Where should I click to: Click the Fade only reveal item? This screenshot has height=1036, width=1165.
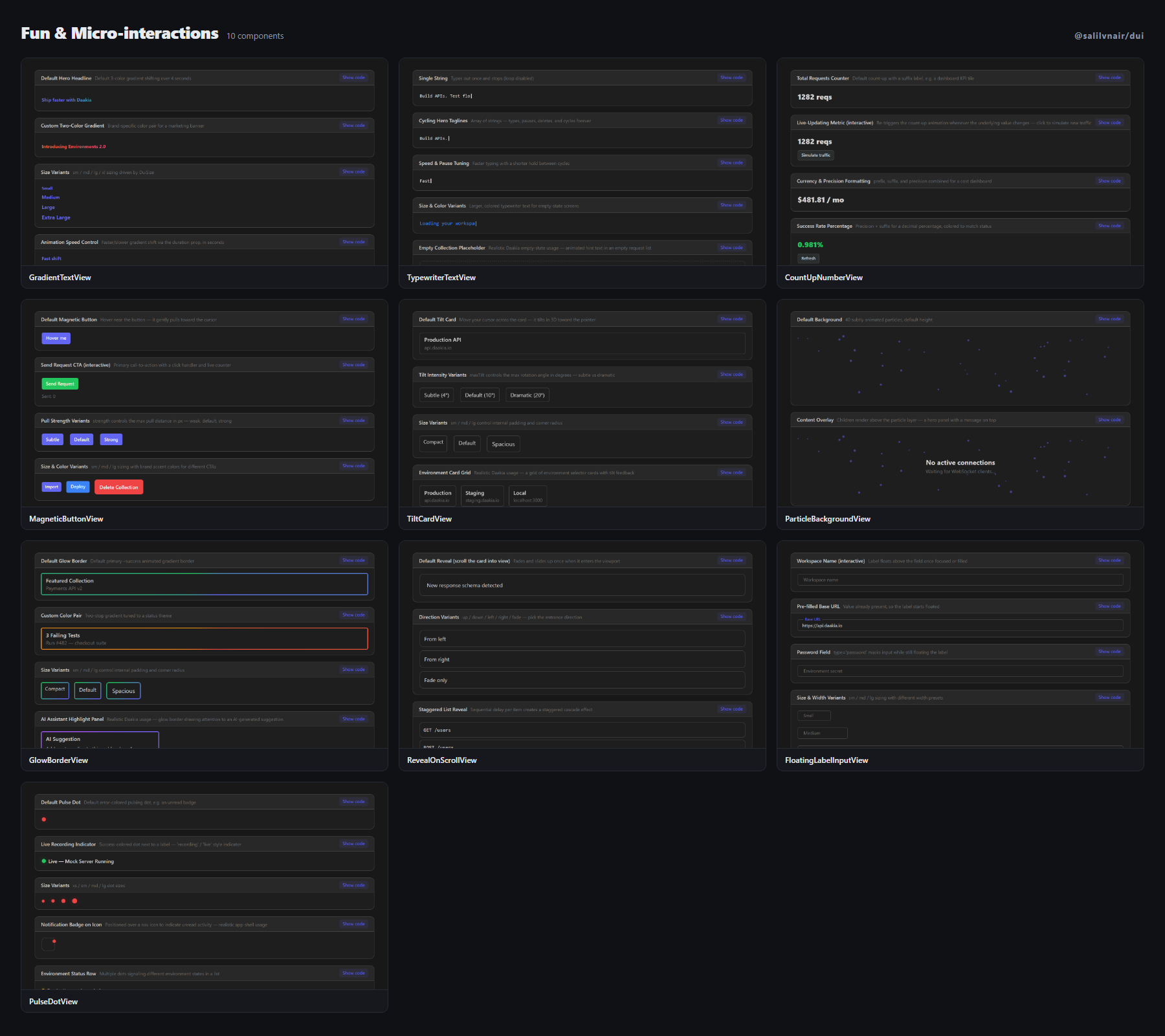(x=582, y=680)
